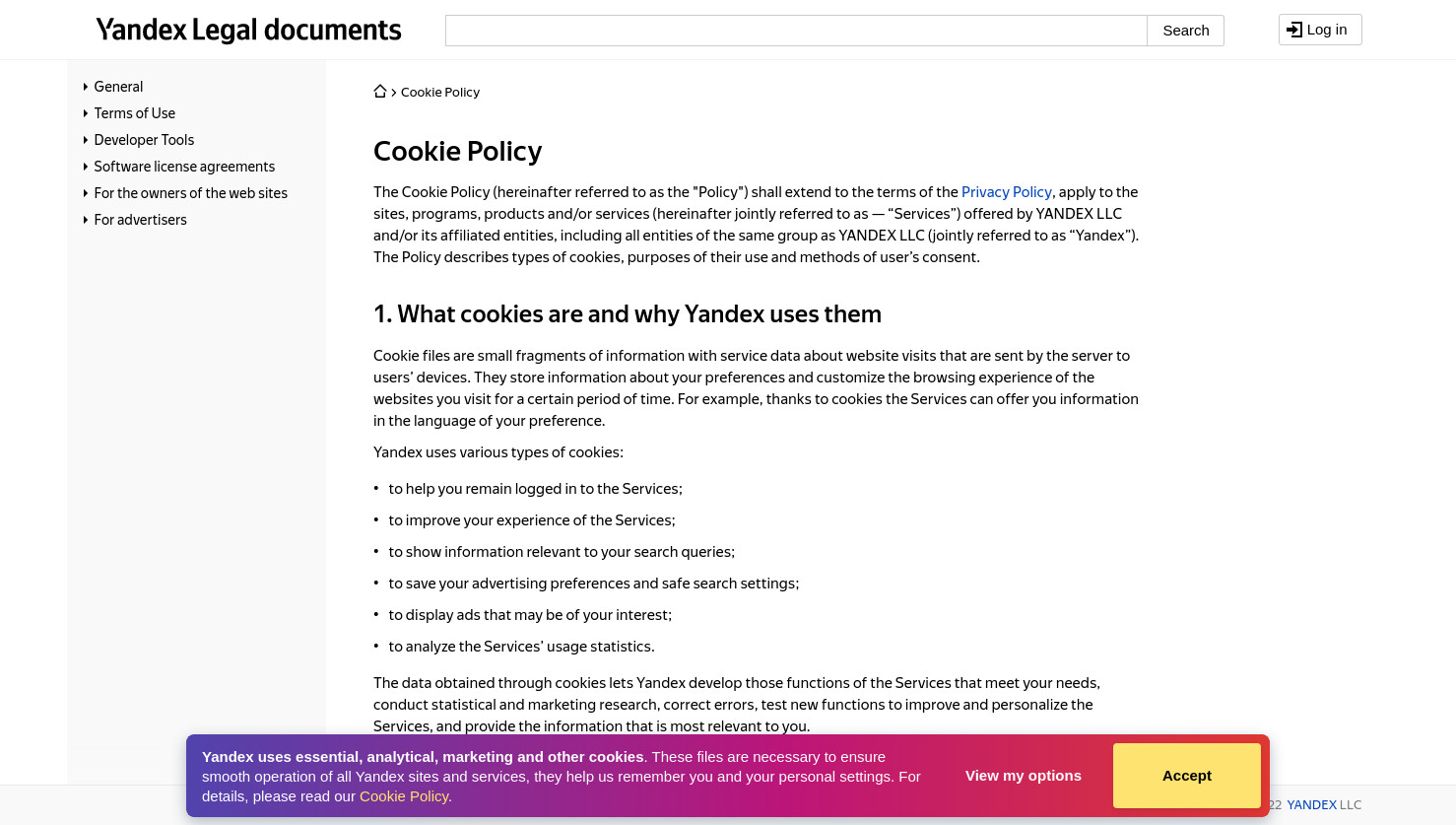
Task: Open For the owners of the web sites
Action: click(x=191, y=193)
